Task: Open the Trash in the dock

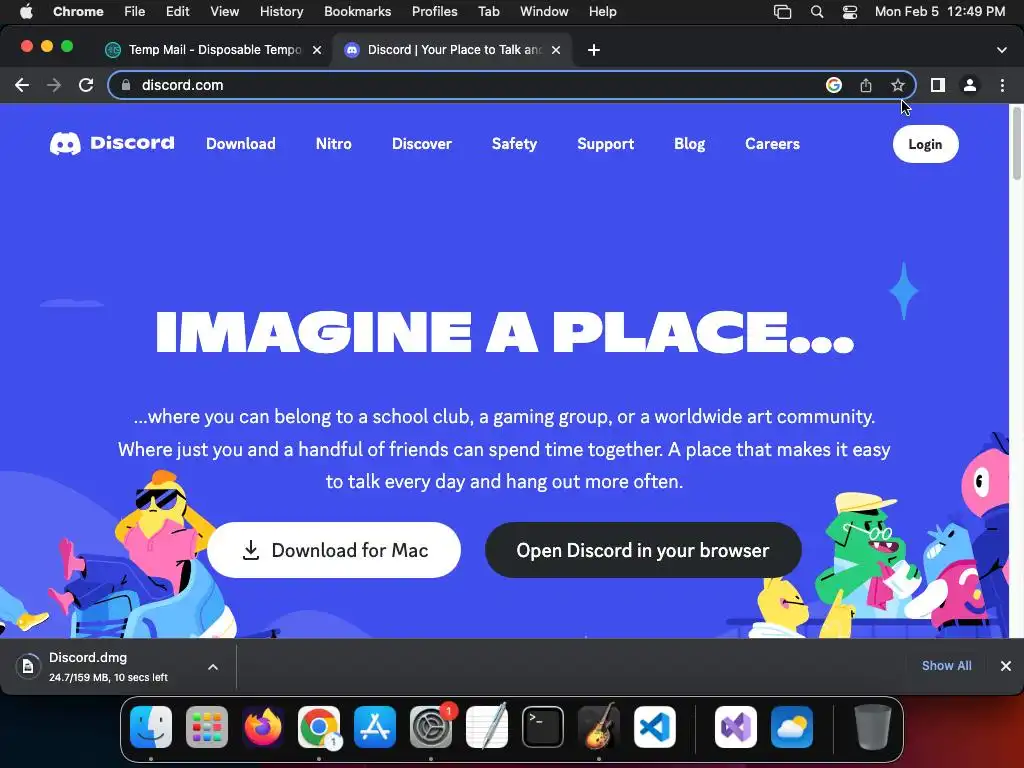Action: point(872,727)
